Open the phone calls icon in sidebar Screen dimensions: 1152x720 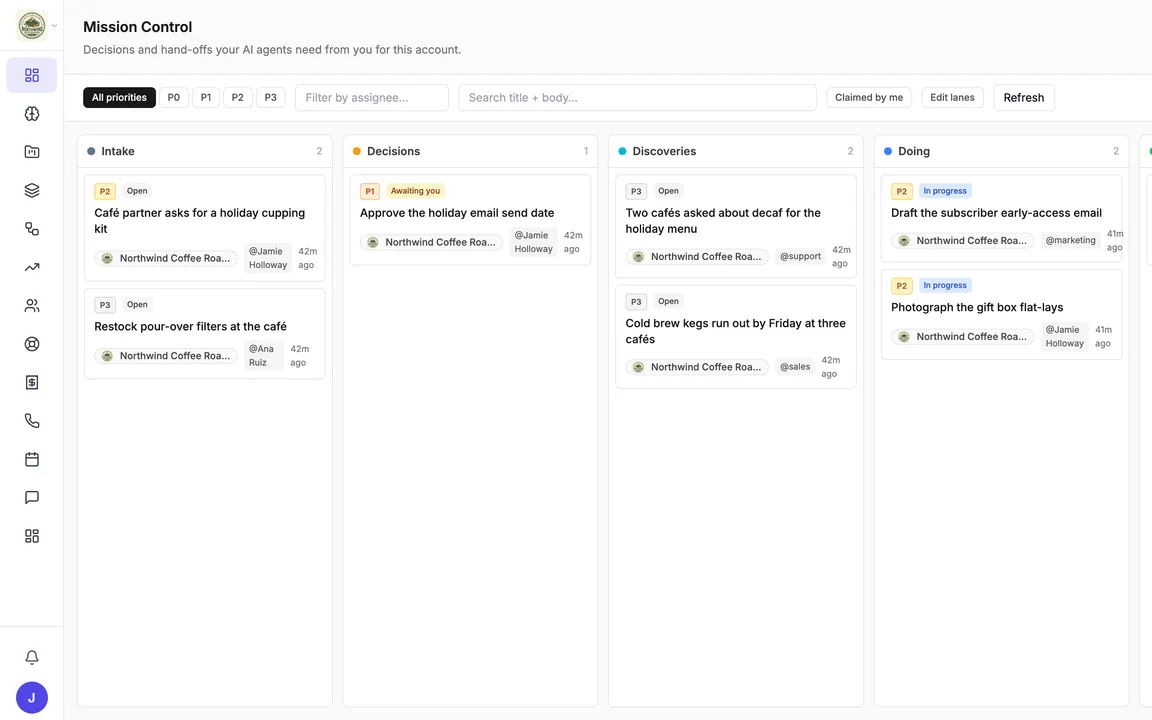coord(32,421)
